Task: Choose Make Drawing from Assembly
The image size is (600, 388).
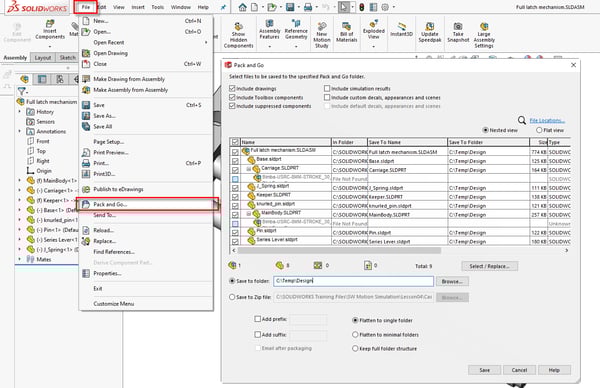Action: (145, 79)
